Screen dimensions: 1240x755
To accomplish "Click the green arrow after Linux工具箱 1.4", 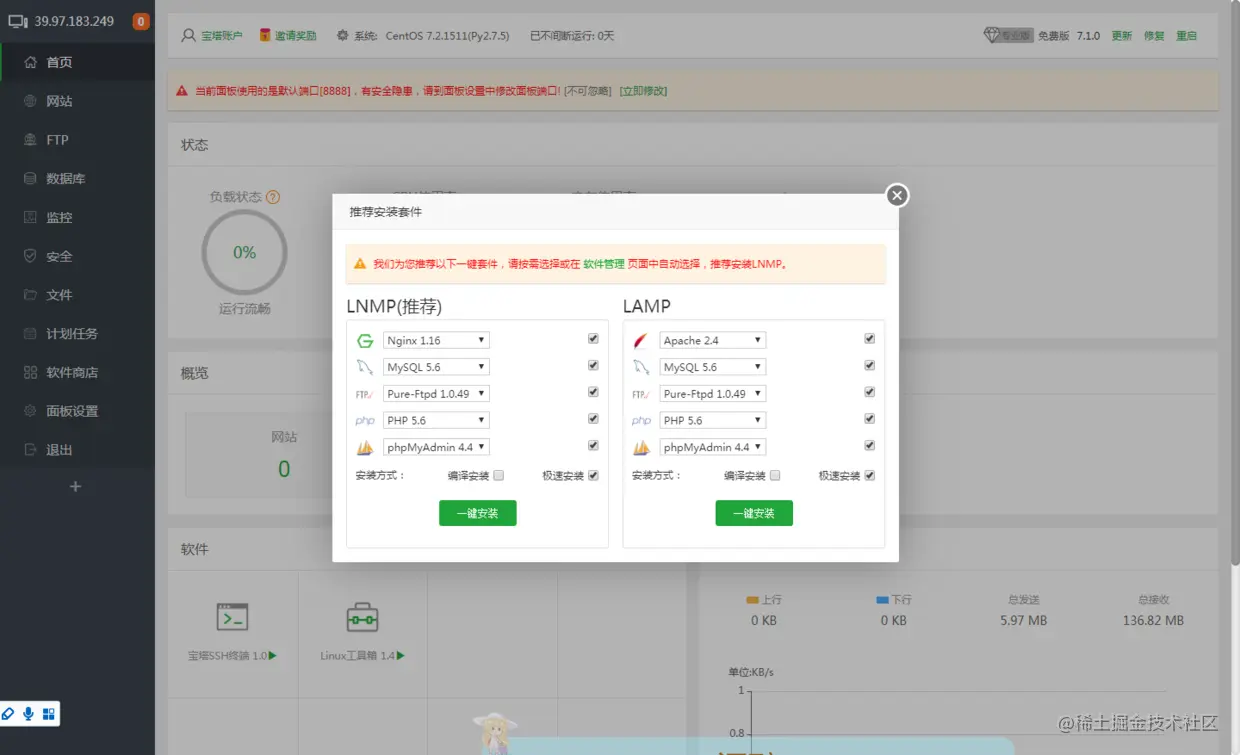I will (x=401, y=656).
